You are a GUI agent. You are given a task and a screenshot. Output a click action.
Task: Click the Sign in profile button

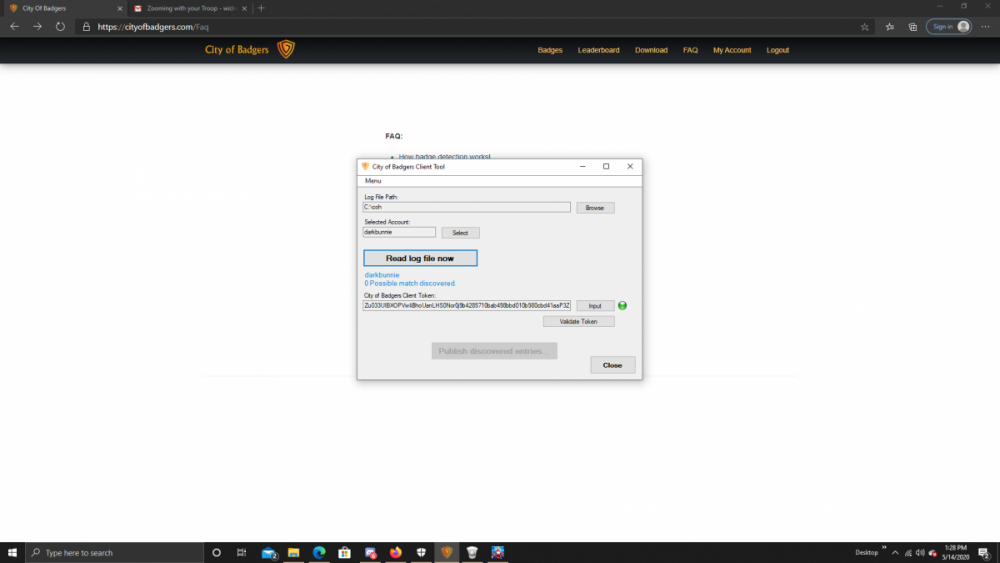click(949, 27)
